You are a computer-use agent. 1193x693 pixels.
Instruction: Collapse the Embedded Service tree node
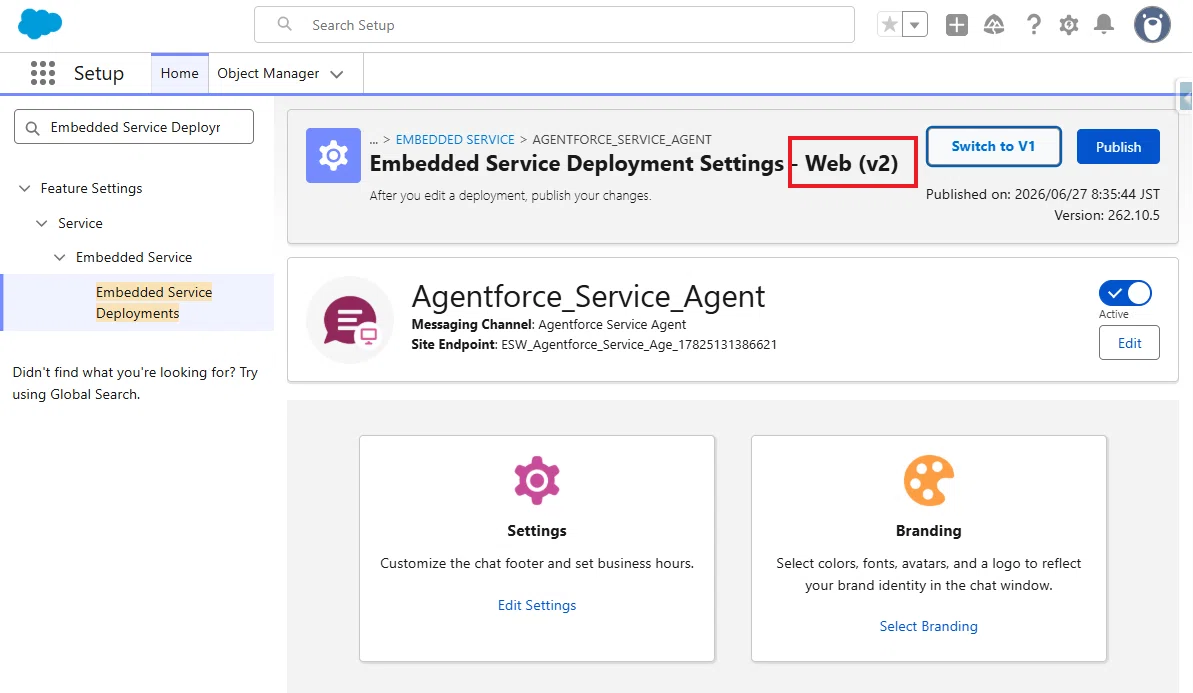60,257
